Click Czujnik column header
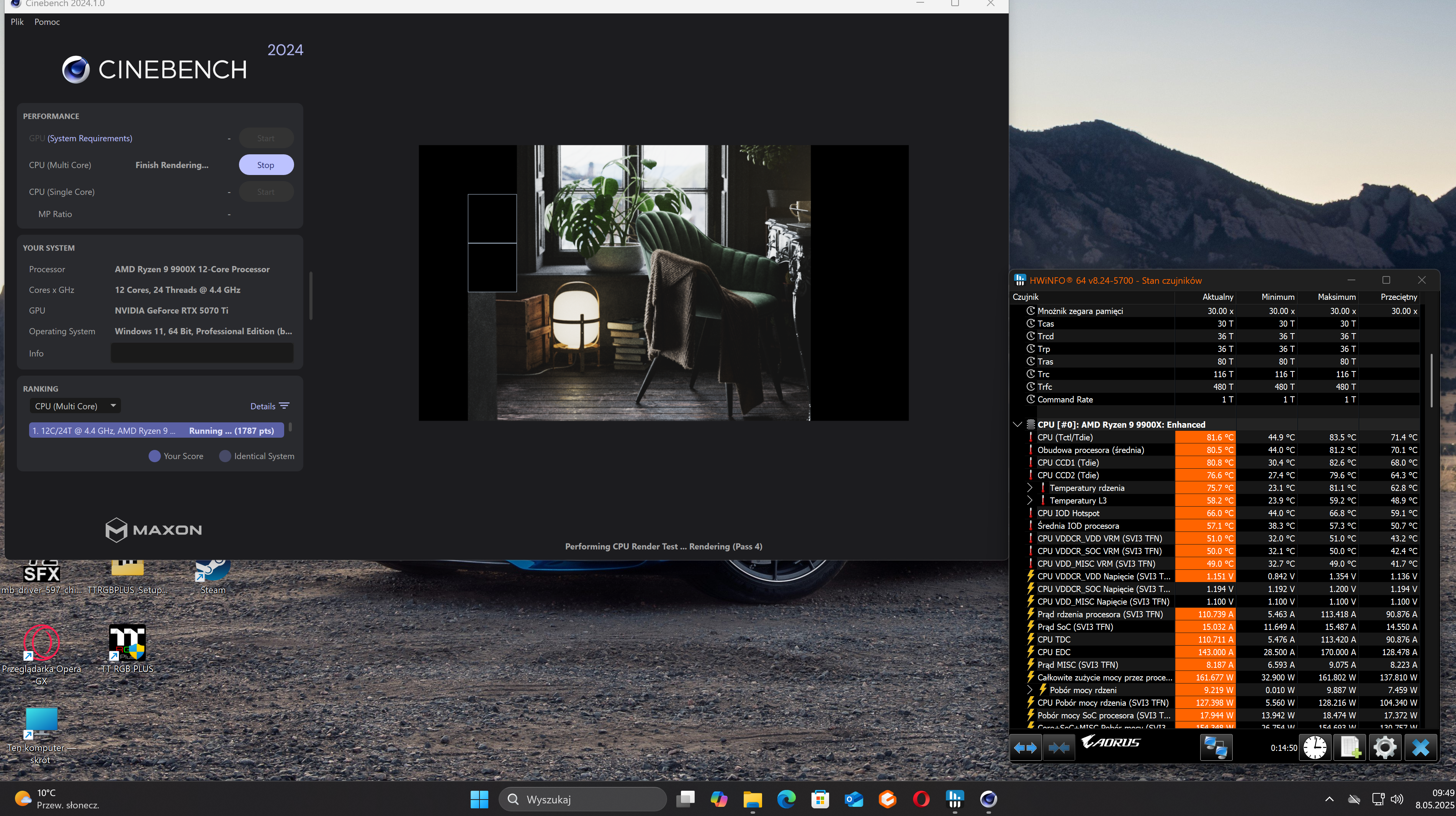The width and height of the screenshot is (1456, 816). click(x=1092, y=297)
